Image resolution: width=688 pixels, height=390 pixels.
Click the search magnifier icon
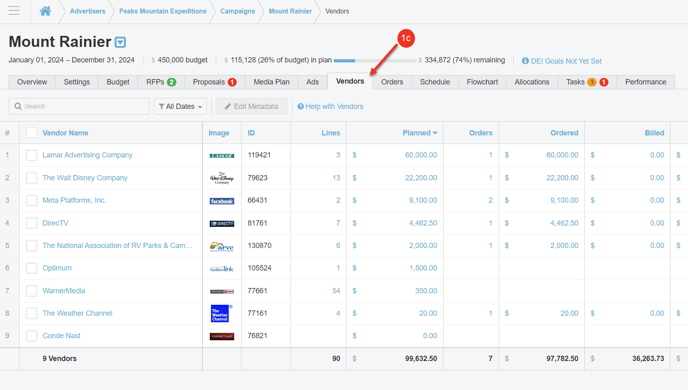18,106
